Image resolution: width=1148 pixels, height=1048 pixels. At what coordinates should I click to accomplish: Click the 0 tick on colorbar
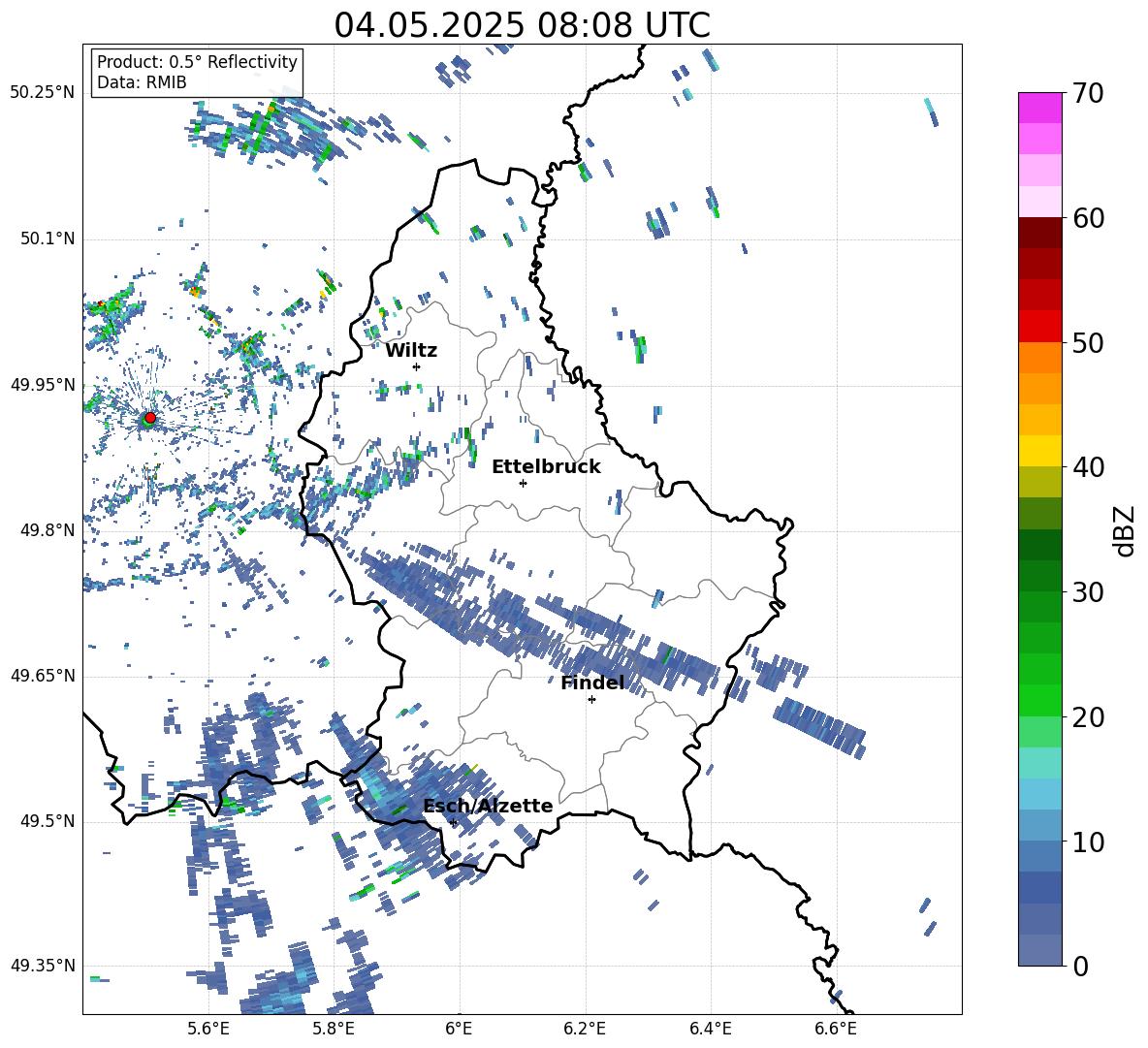point(1080,966)
